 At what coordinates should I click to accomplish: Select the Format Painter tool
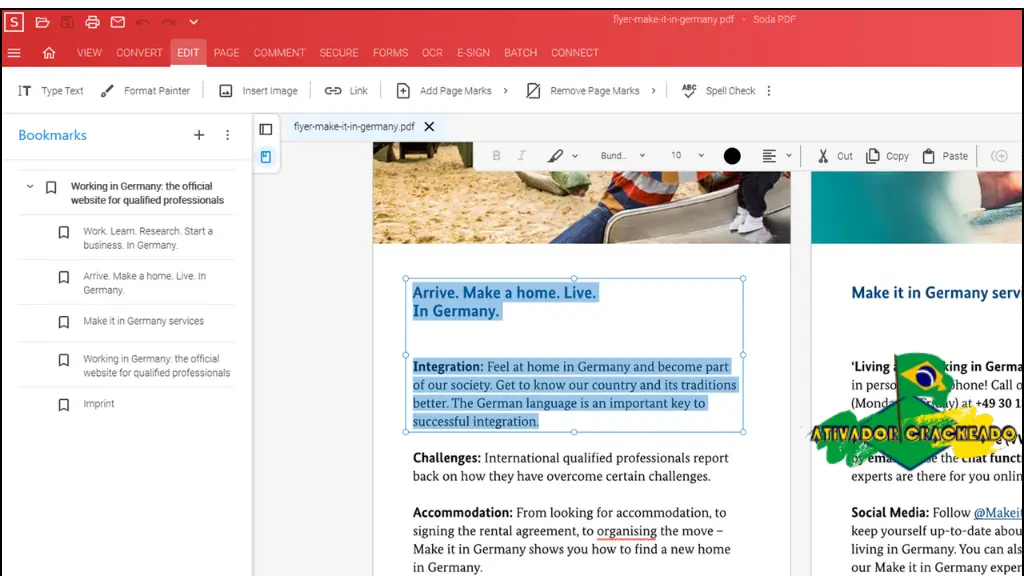(145, 91)
